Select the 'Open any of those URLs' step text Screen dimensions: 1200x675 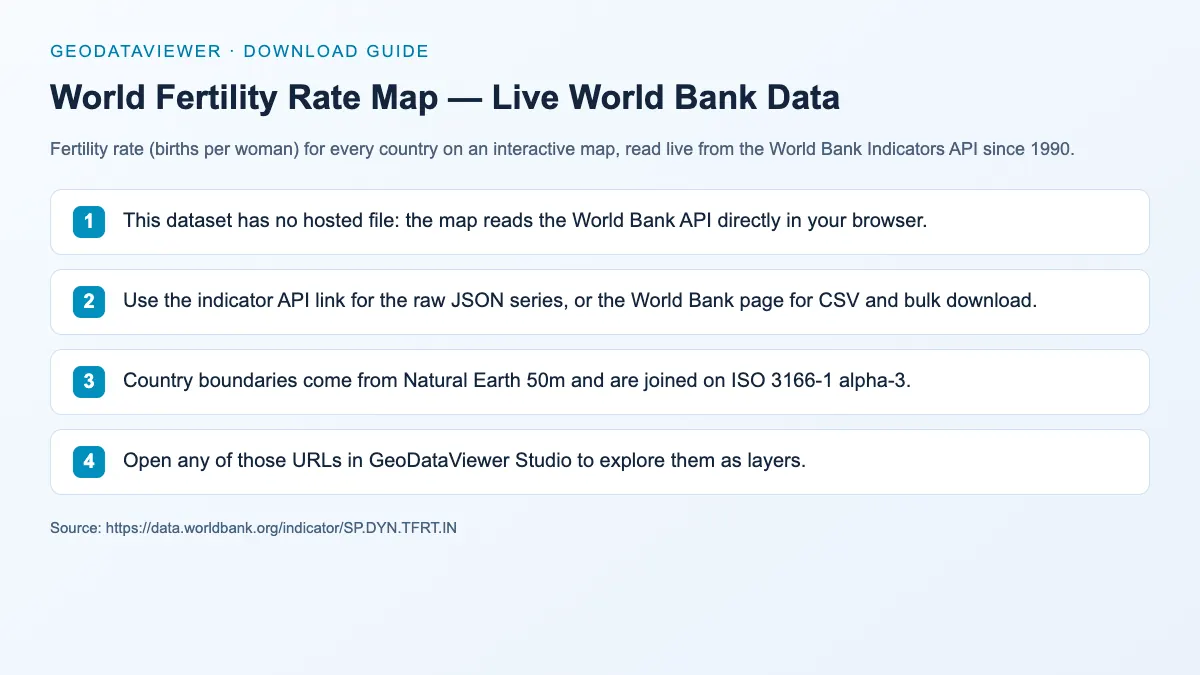pos(464,461)
